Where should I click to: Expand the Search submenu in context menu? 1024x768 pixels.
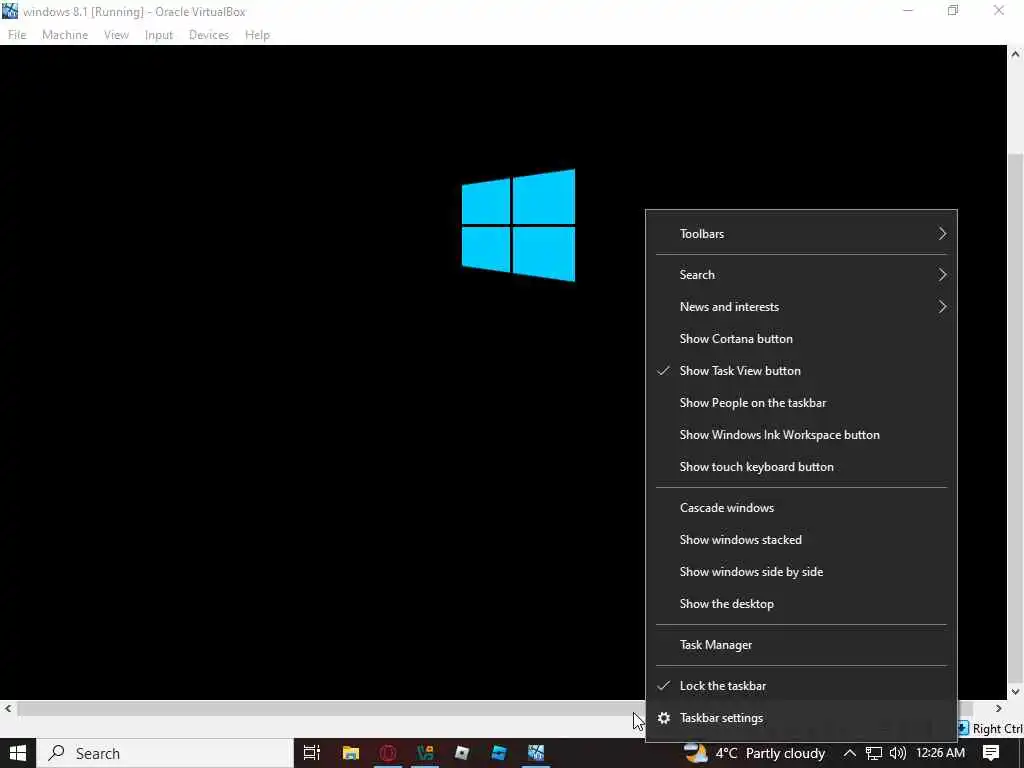click(x=801, y=275)
